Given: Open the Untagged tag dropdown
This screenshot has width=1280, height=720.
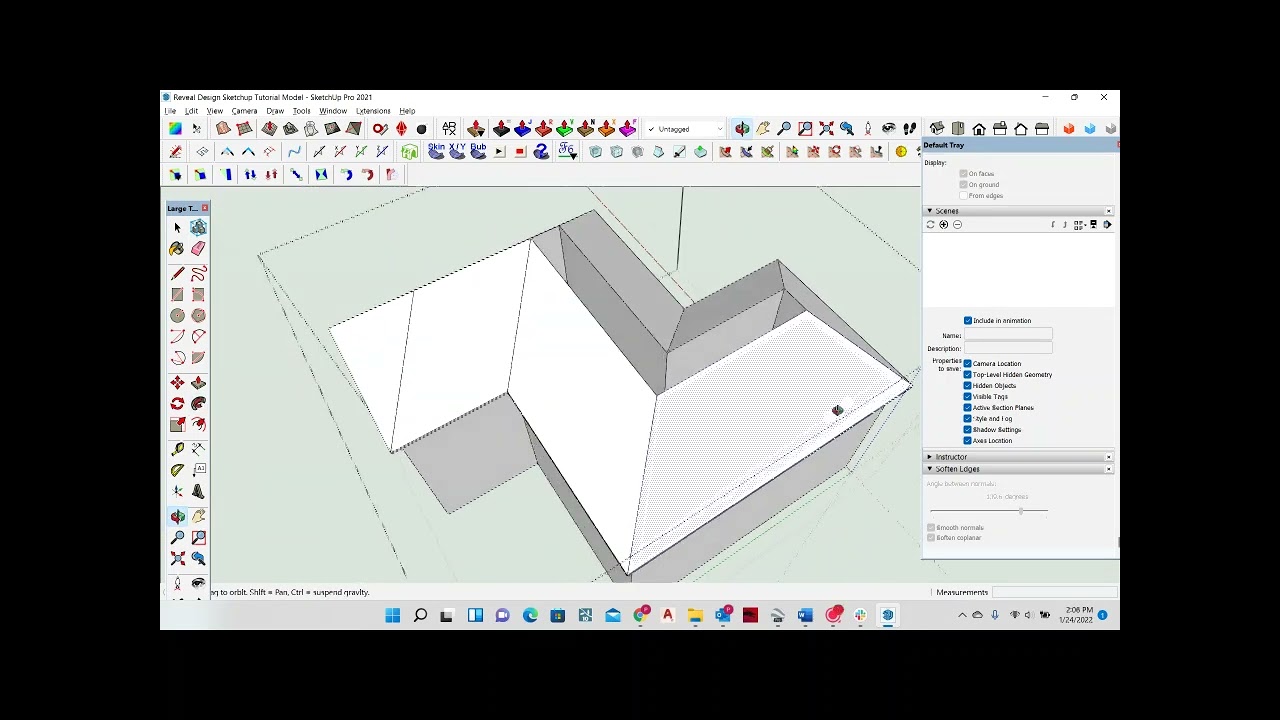Looking at the screenshot, I should pos(685,129).
